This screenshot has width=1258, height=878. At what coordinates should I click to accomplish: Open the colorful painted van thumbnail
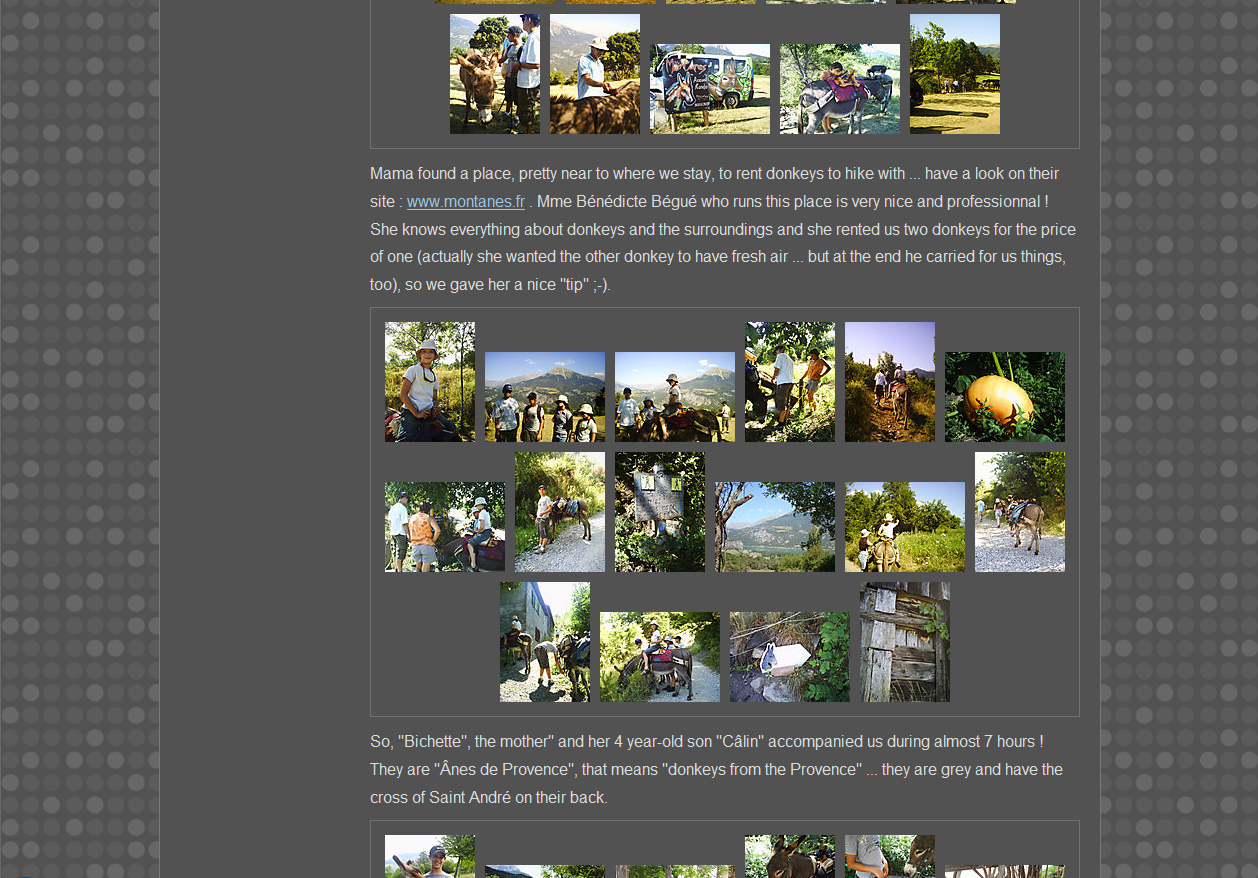tap(709, 89)
